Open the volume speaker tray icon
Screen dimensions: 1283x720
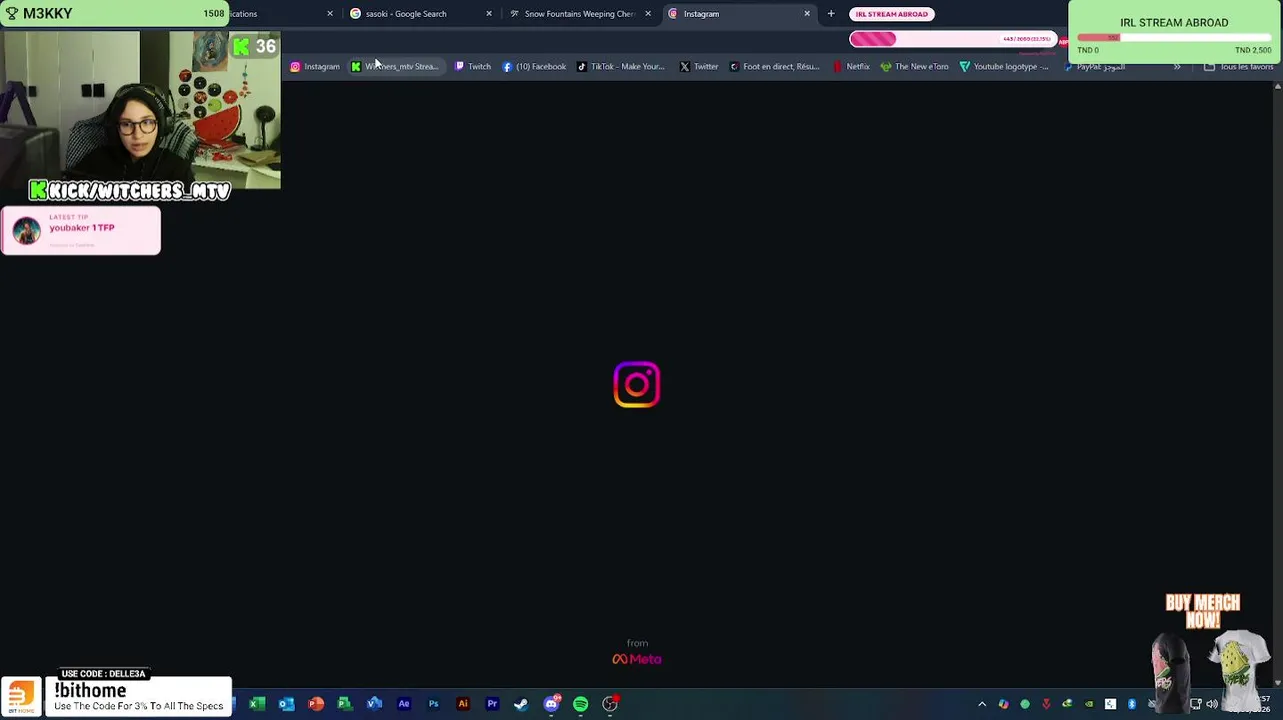tap(1212, 704)
